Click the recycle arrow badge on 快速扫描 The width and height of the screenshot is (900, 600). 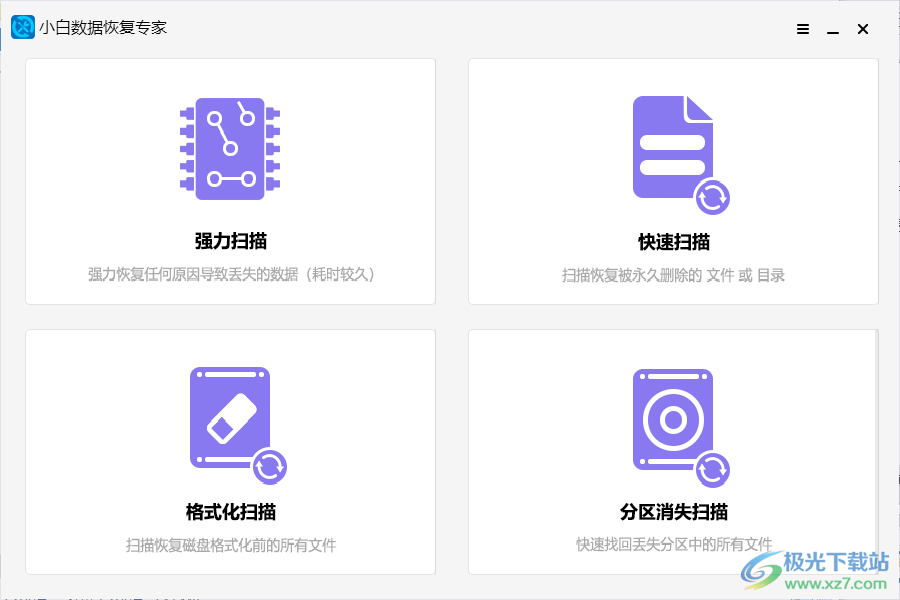[714, 198]
